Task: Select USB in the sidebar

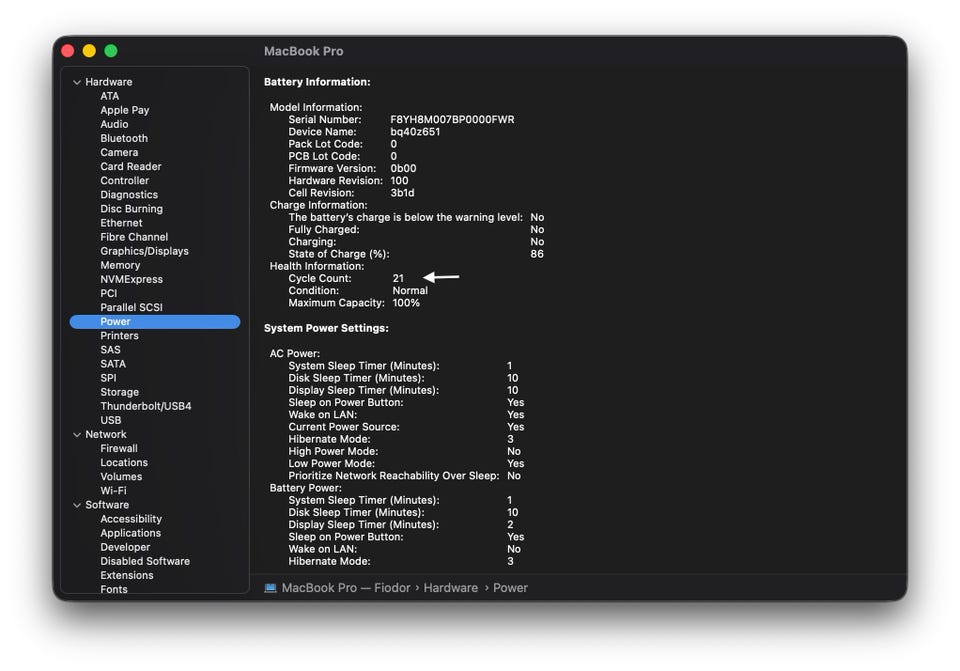Action: pos(111,420)
